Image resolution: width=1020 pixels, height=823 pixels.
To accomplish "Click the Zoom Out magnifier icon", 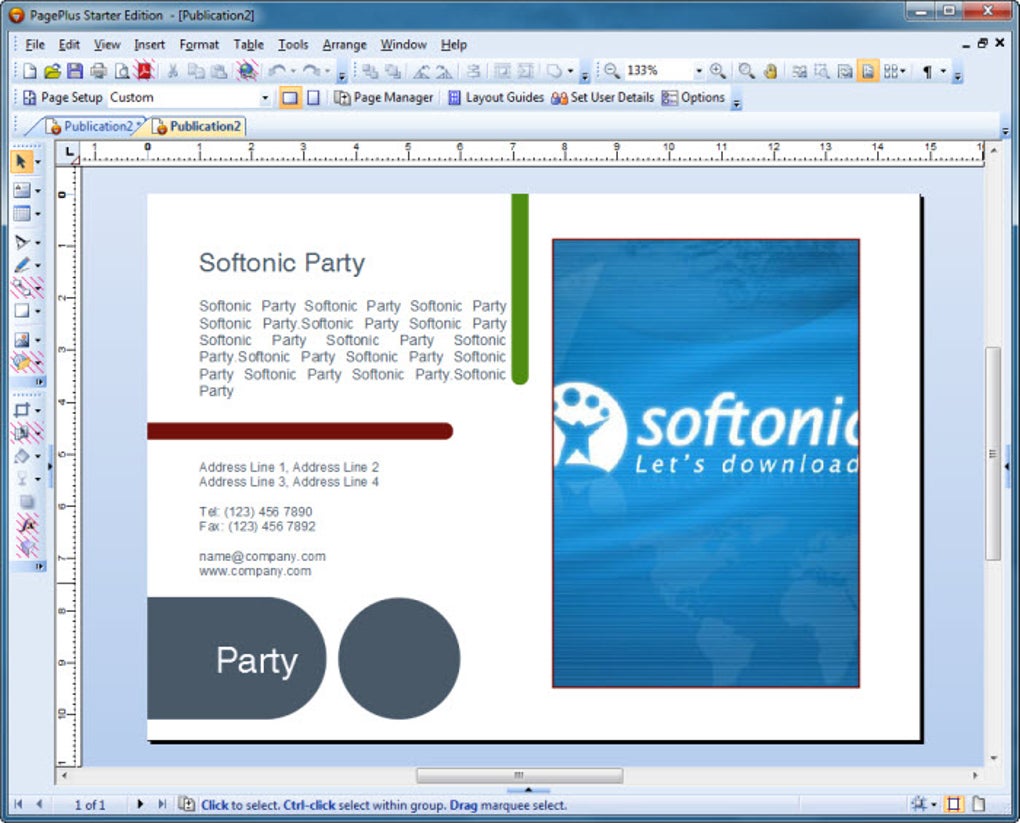I will tap(611, 71).
